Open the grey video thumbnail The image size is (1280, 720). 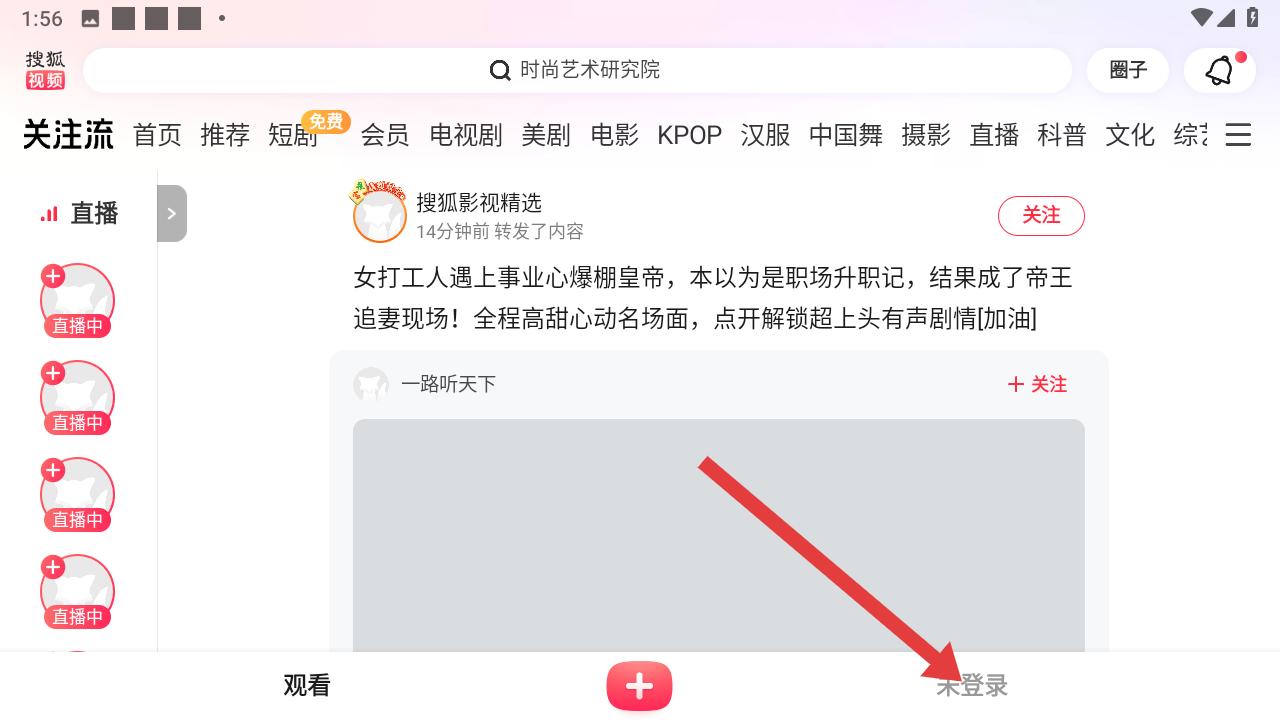(719, 536)
